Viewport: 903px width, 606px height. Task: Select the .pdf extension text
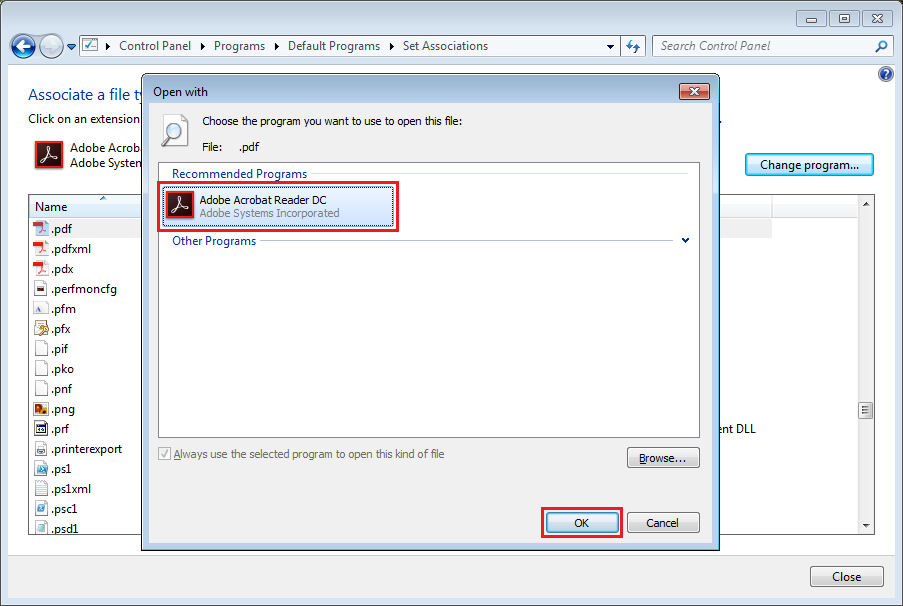point(61,229)
